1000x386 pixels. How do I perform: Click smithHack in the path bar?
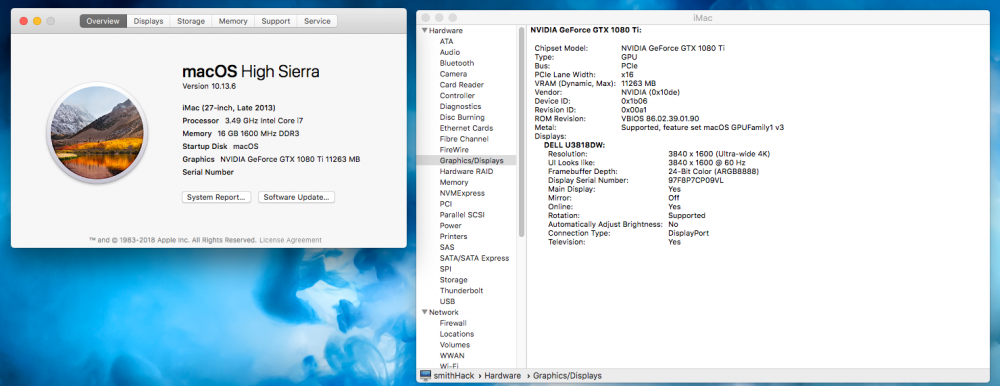point(454,376)
